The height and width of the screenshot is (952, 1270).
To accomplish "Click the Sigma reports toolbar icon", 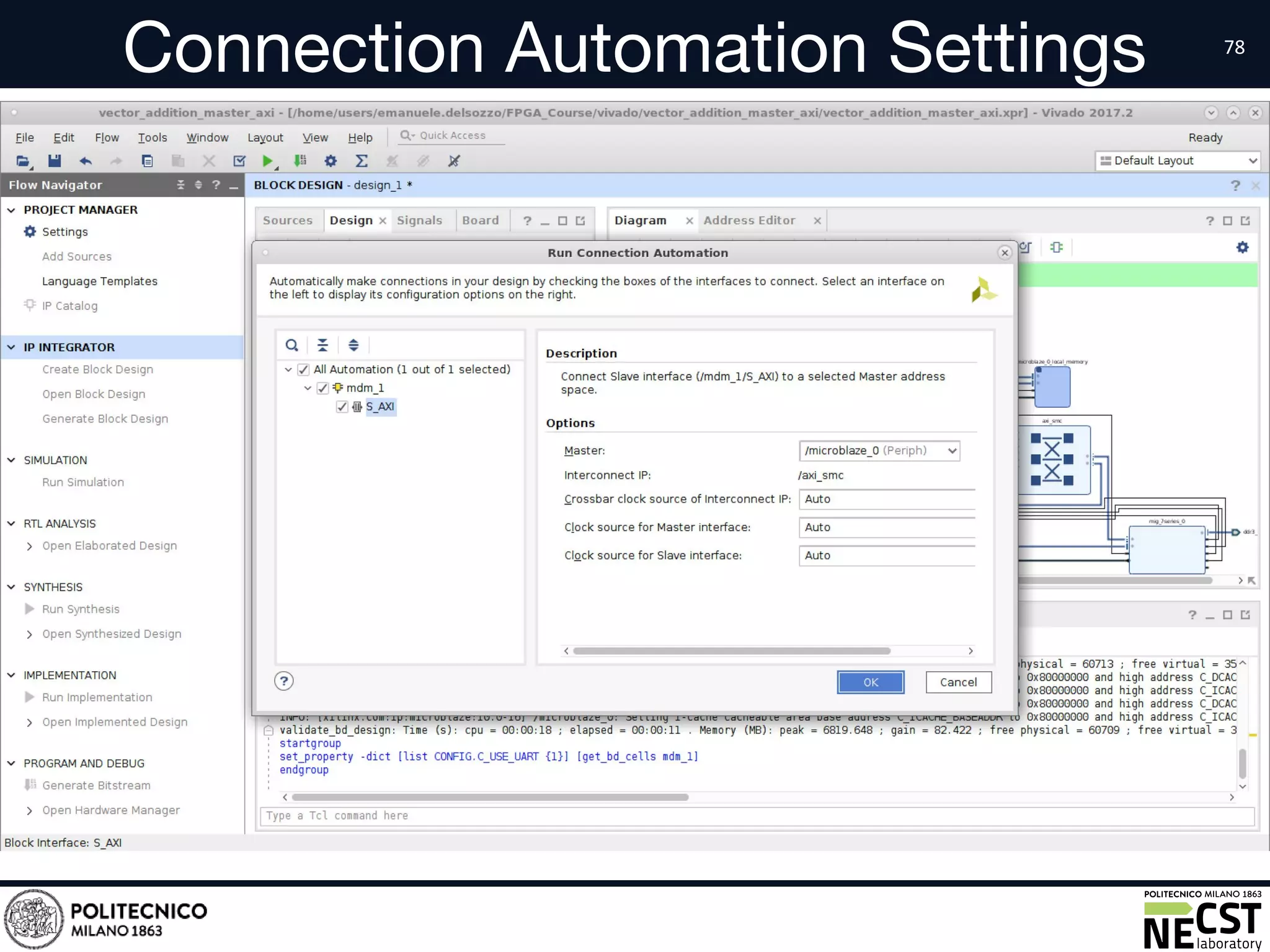I will click(362, 161).
